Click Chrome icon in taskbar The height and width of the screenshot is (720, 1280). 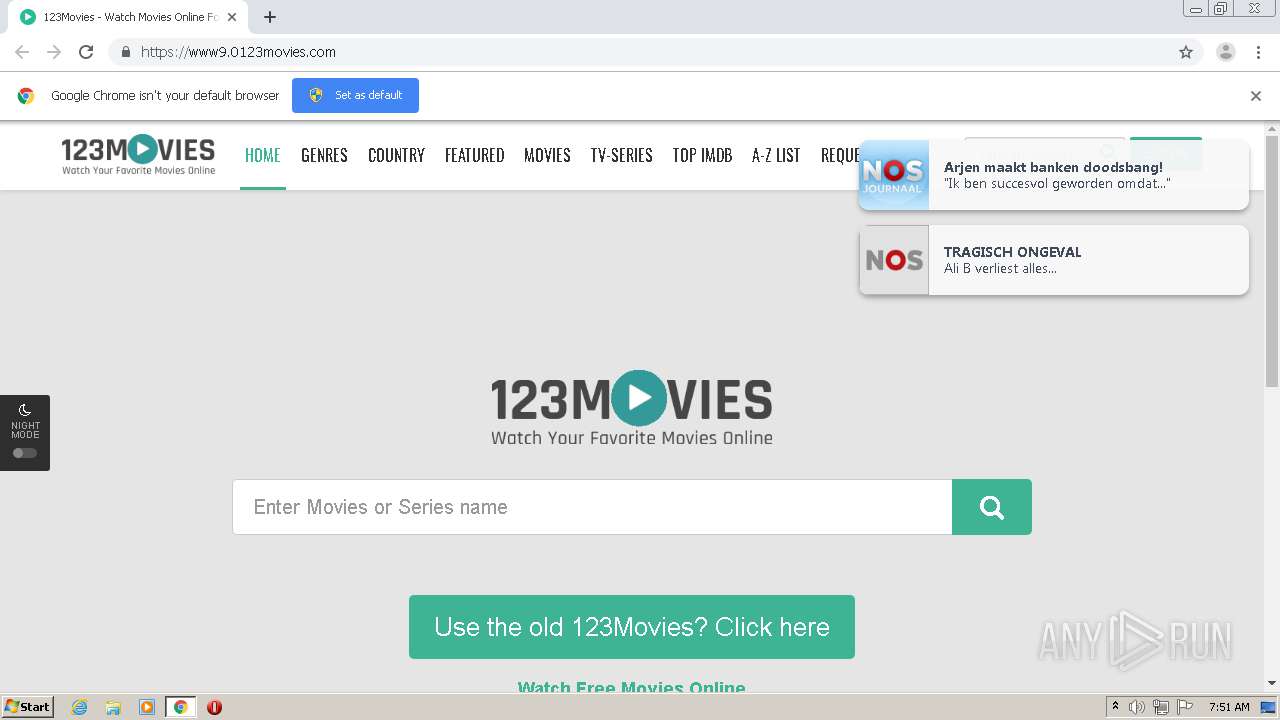click(180, 707)
